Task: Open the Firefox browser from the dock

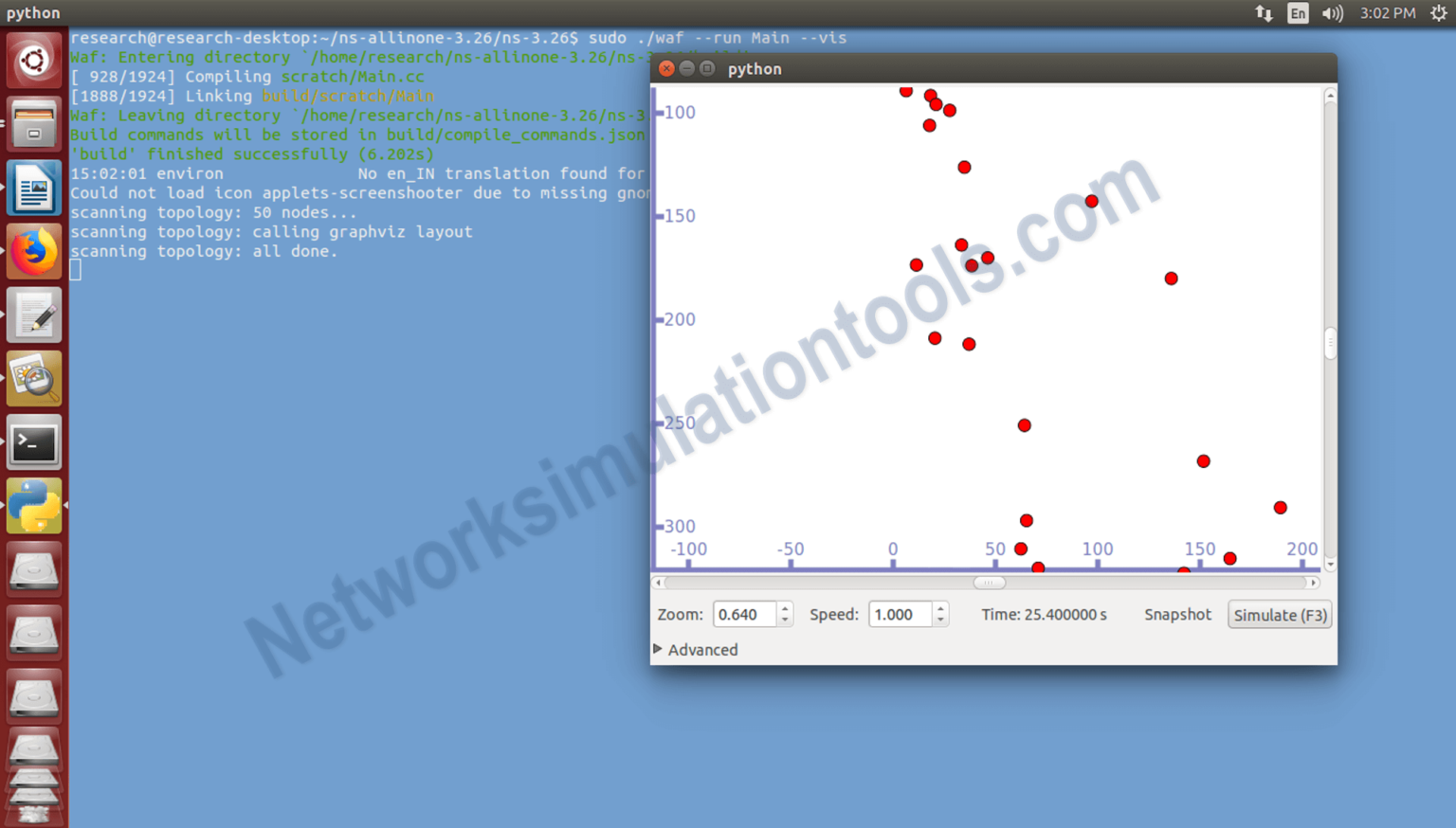Action: pos(33,251)
